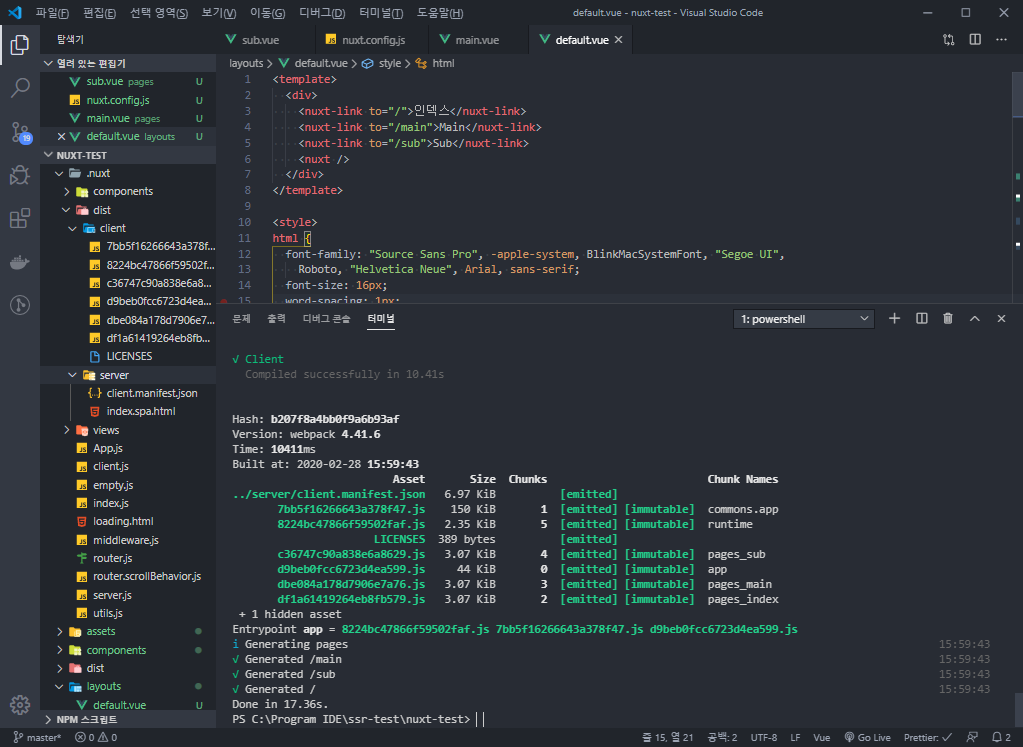Open the File (파일) menu
This screenshot has height=747, width=1023.
(52, 12)
